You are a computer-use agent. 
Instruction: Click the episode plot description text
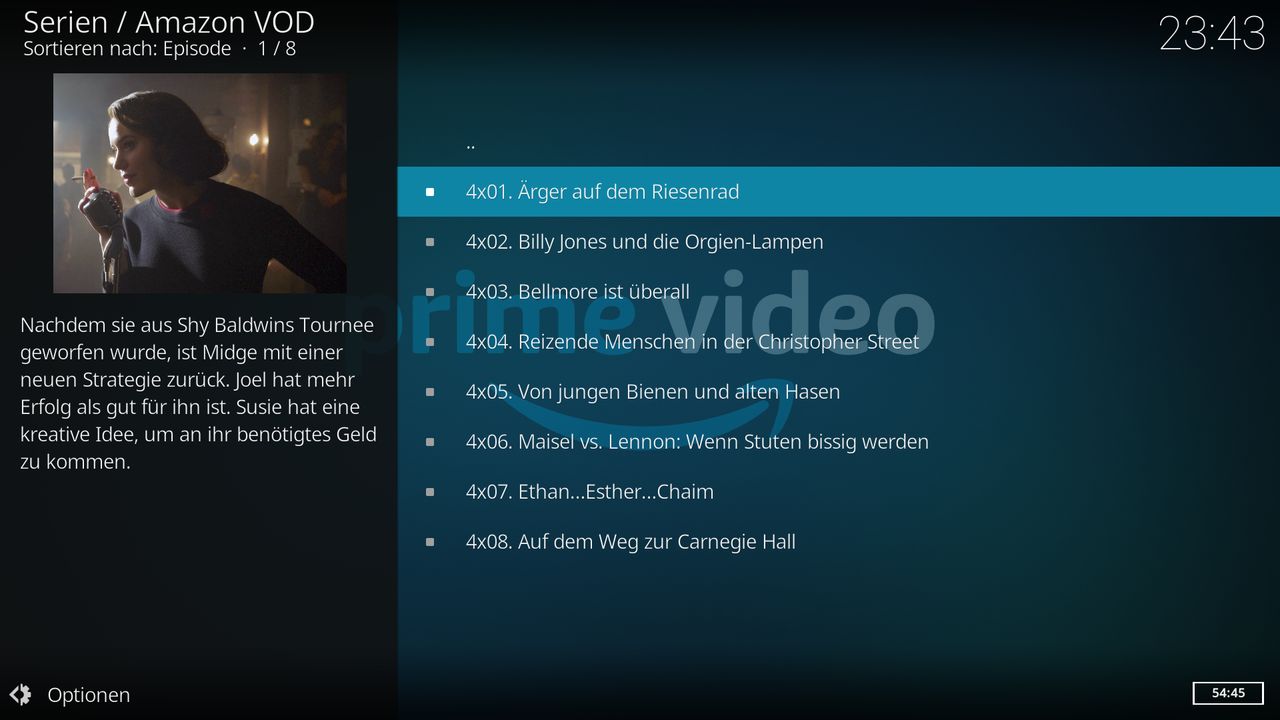pyautogui.click(x=198, y=393)
